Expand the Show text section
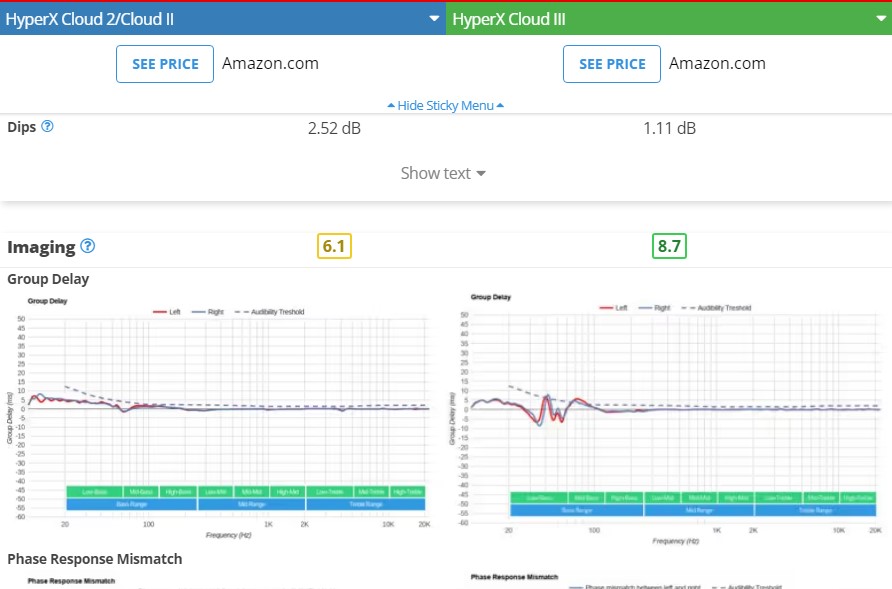This screenshot has height=589, width=892. 443,173
